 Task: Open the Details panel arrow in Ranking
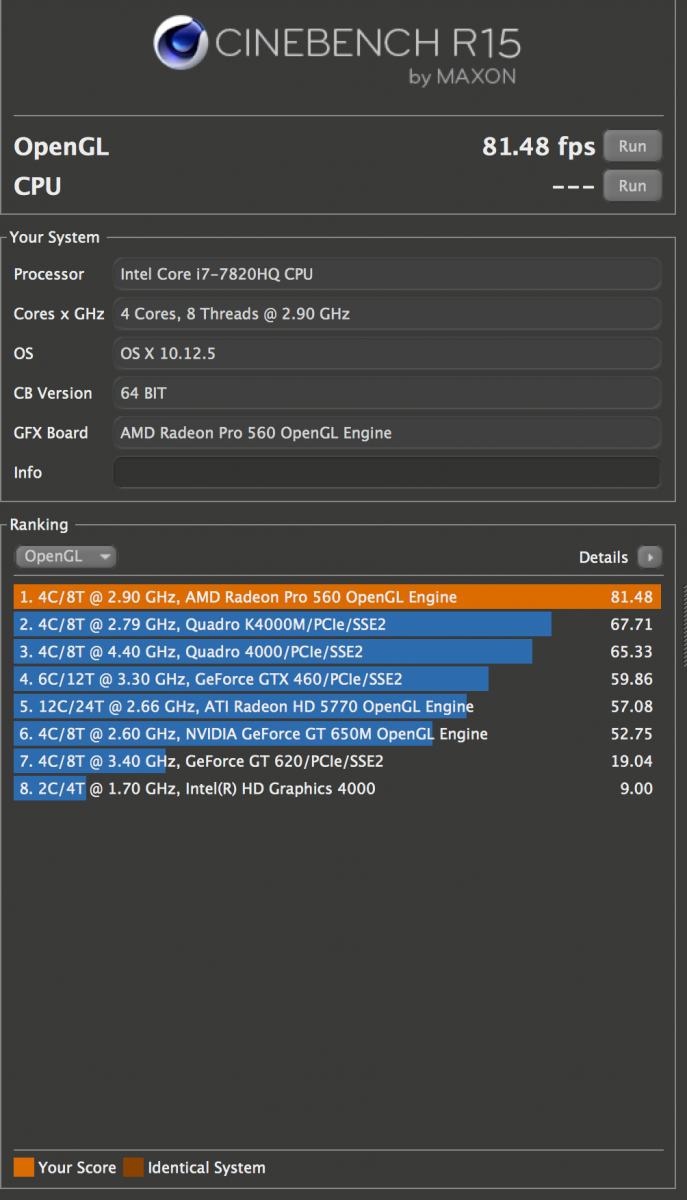point(650,557)
